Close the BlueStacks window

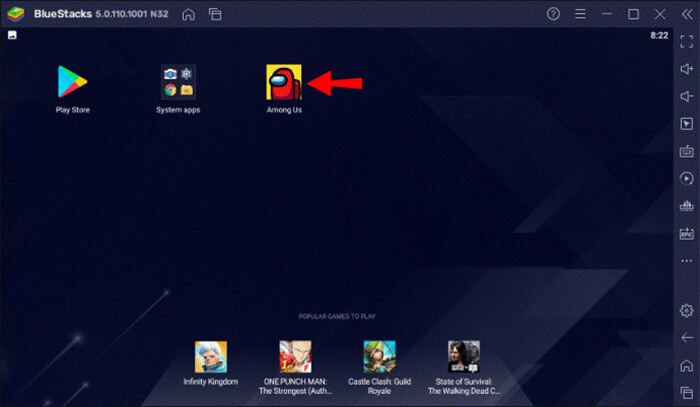tap(660, 14)
